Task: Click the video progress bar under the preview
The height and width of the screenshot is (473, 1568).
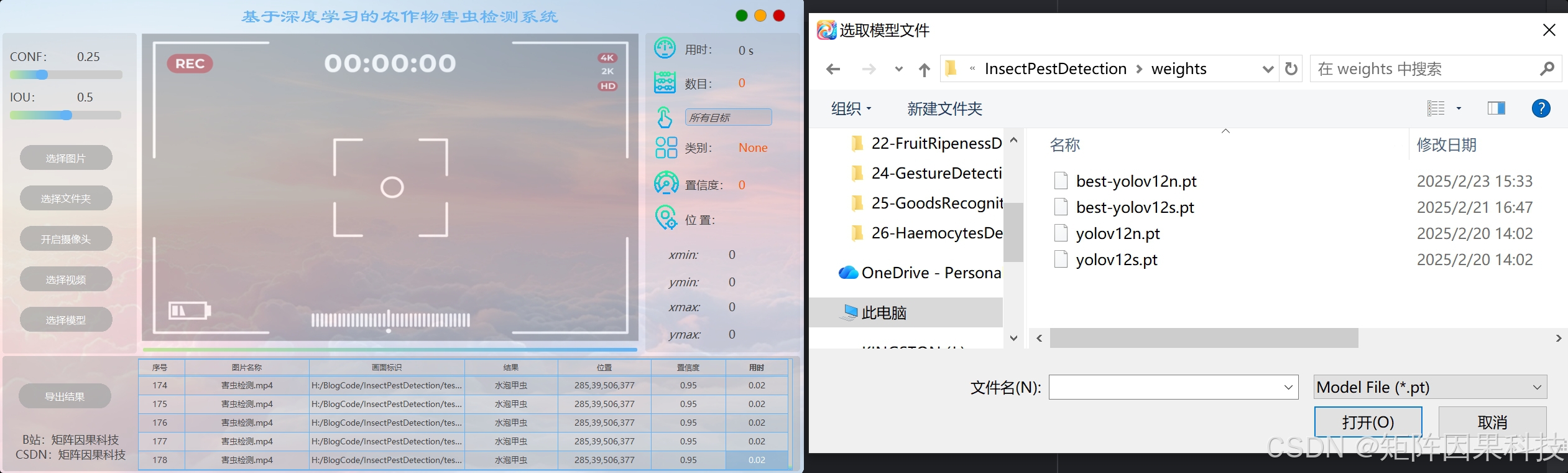Action: (390, 350)
